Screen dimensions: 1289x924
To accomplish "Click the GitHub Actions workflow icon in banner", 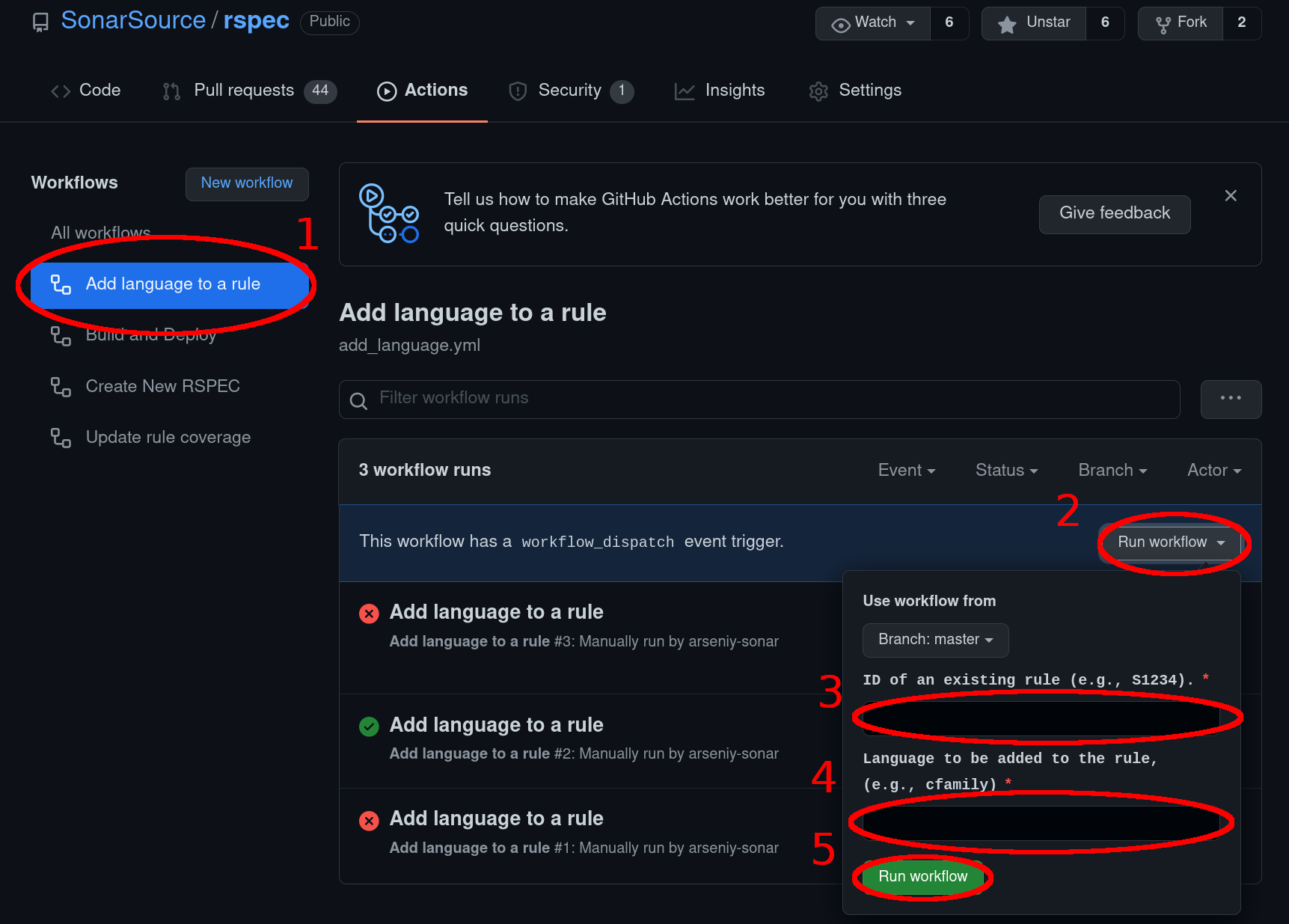I will pyautogui.click(x=389, y=214).
